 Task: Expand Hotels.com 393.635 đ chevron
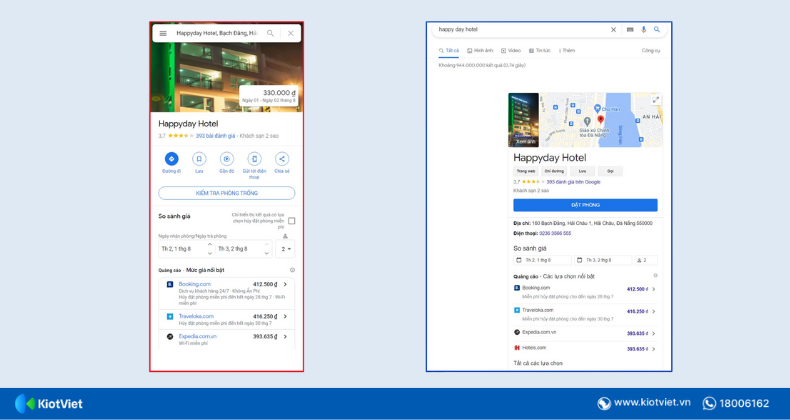[653, 349]
